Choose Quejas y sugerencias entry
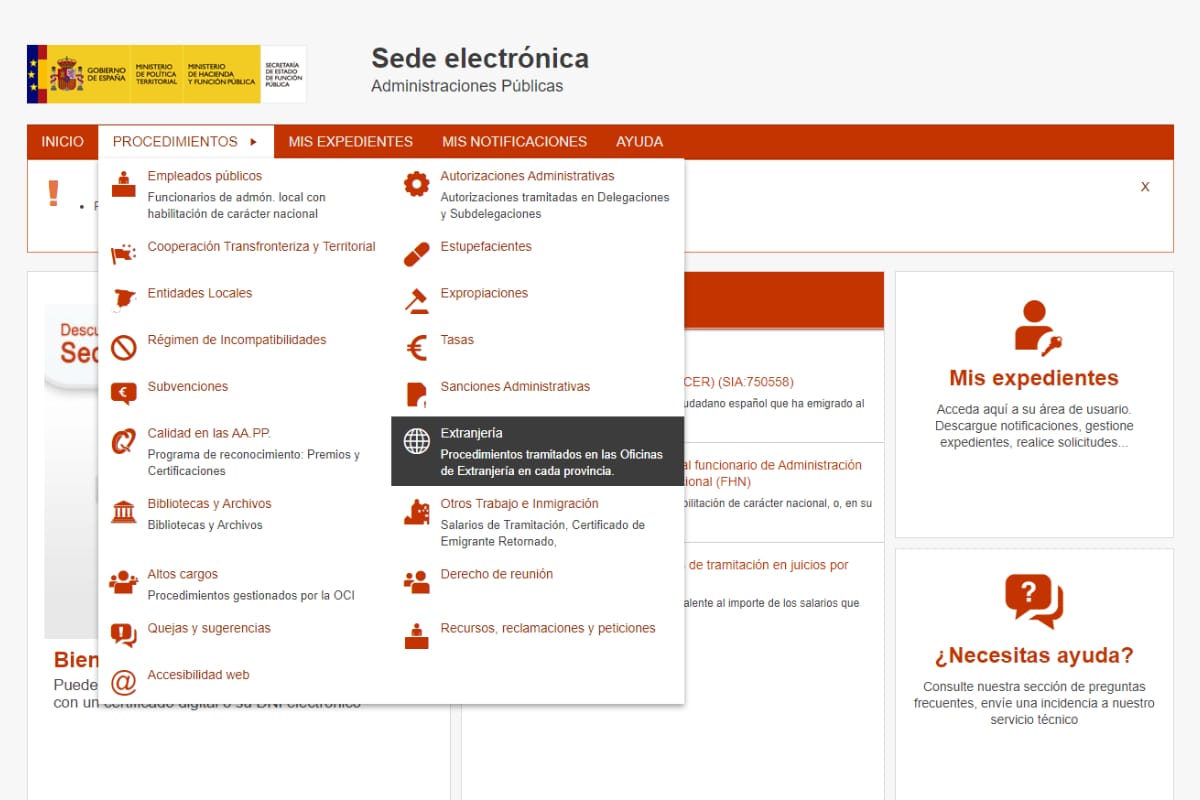Viewport: 1200px width, 800px height. [x=209, y=628]
